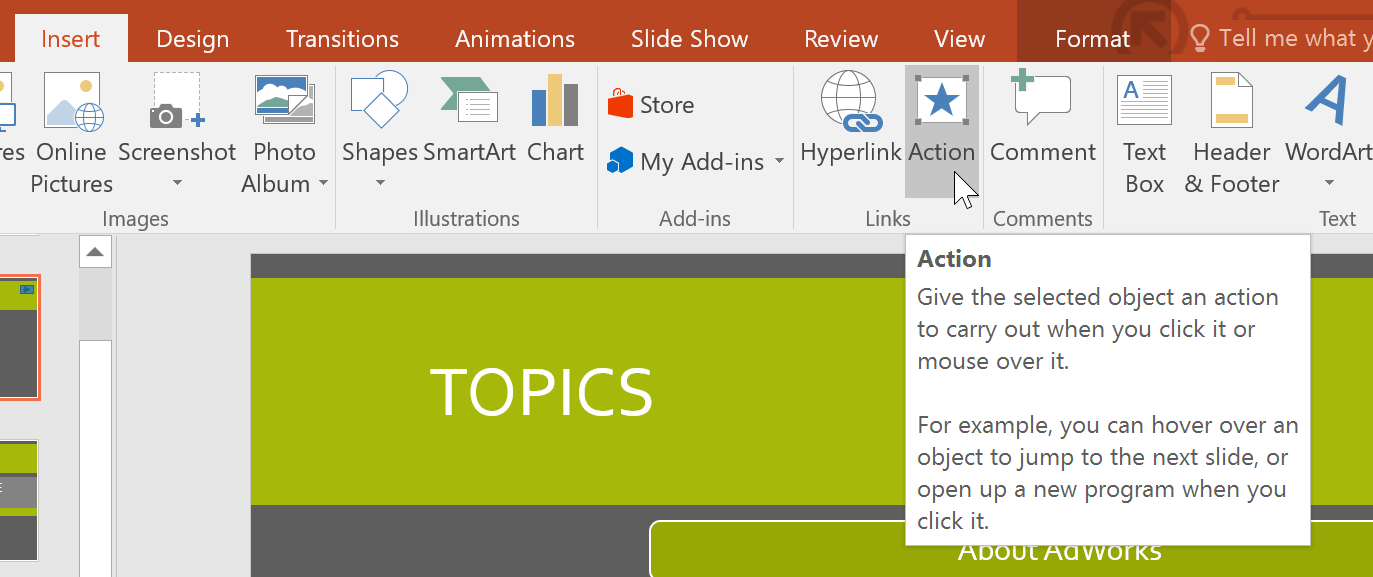Image resolution: width=1373 pixels, height=577 pixels.
Task: Switch to the Format tab
Action: tap(1092, 38)
